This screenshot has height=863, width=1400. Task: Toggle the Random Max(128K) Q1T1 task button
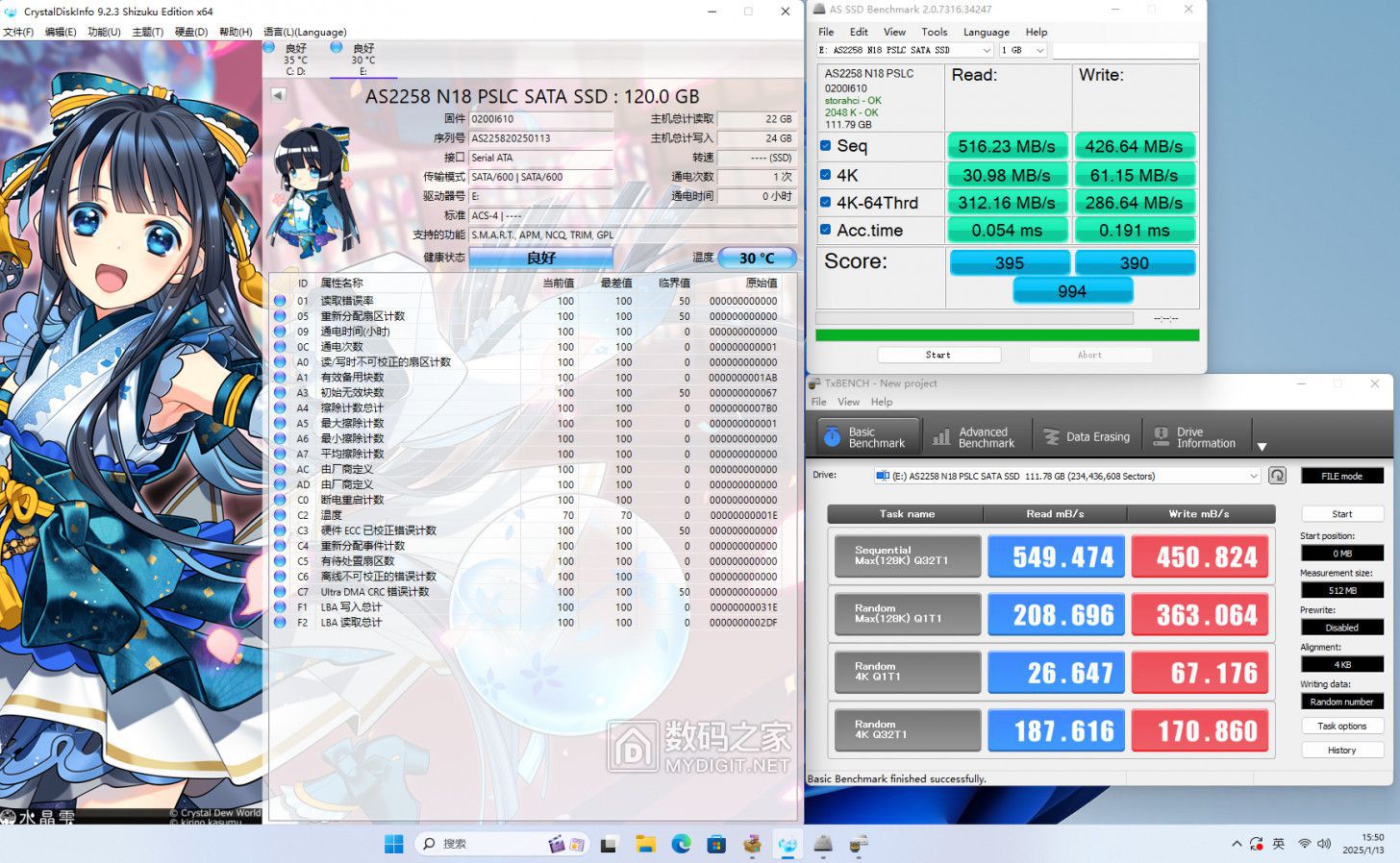click(908, 614)
